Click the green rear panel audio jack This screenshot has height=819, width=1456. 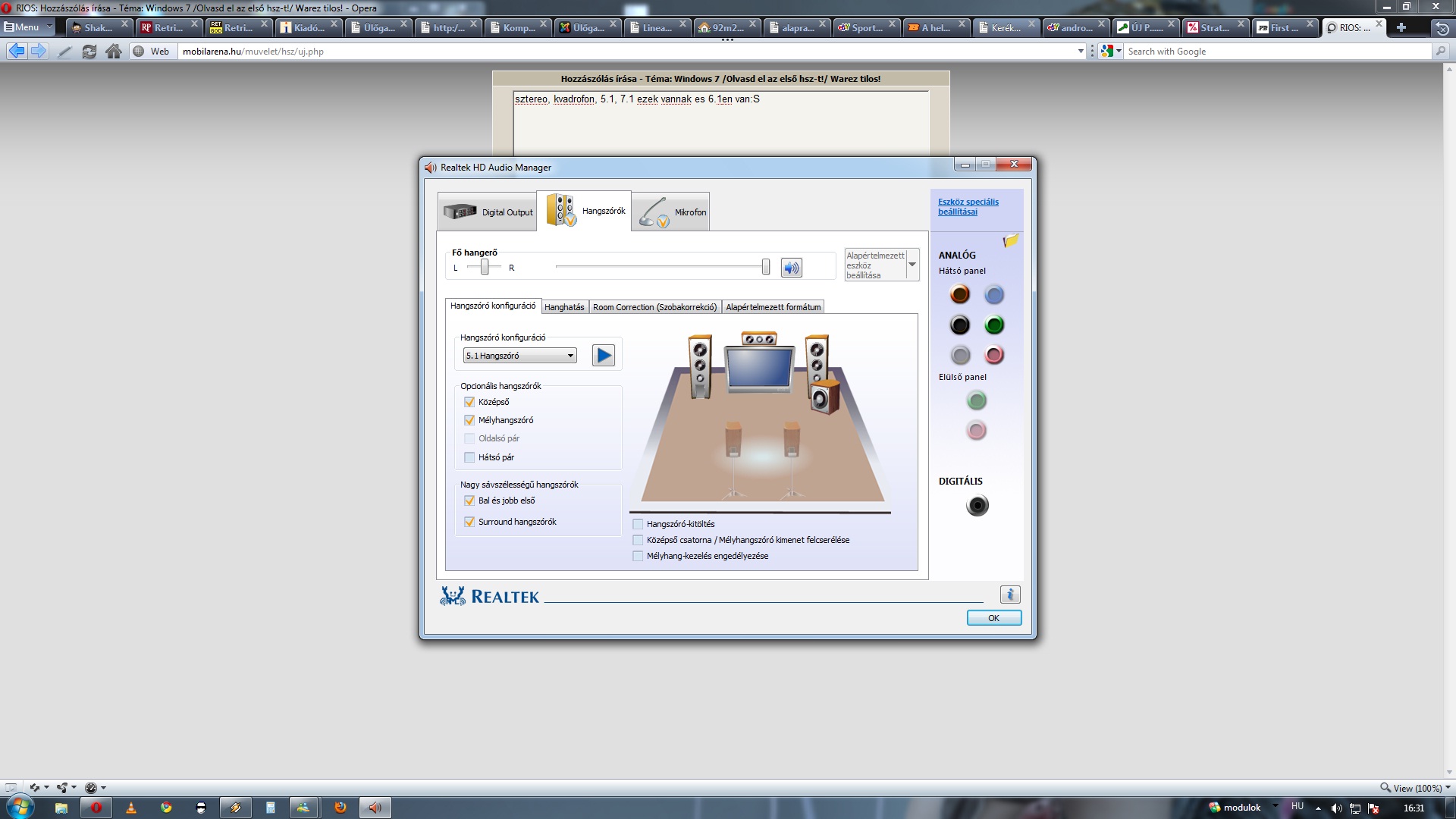pos(994,325)
